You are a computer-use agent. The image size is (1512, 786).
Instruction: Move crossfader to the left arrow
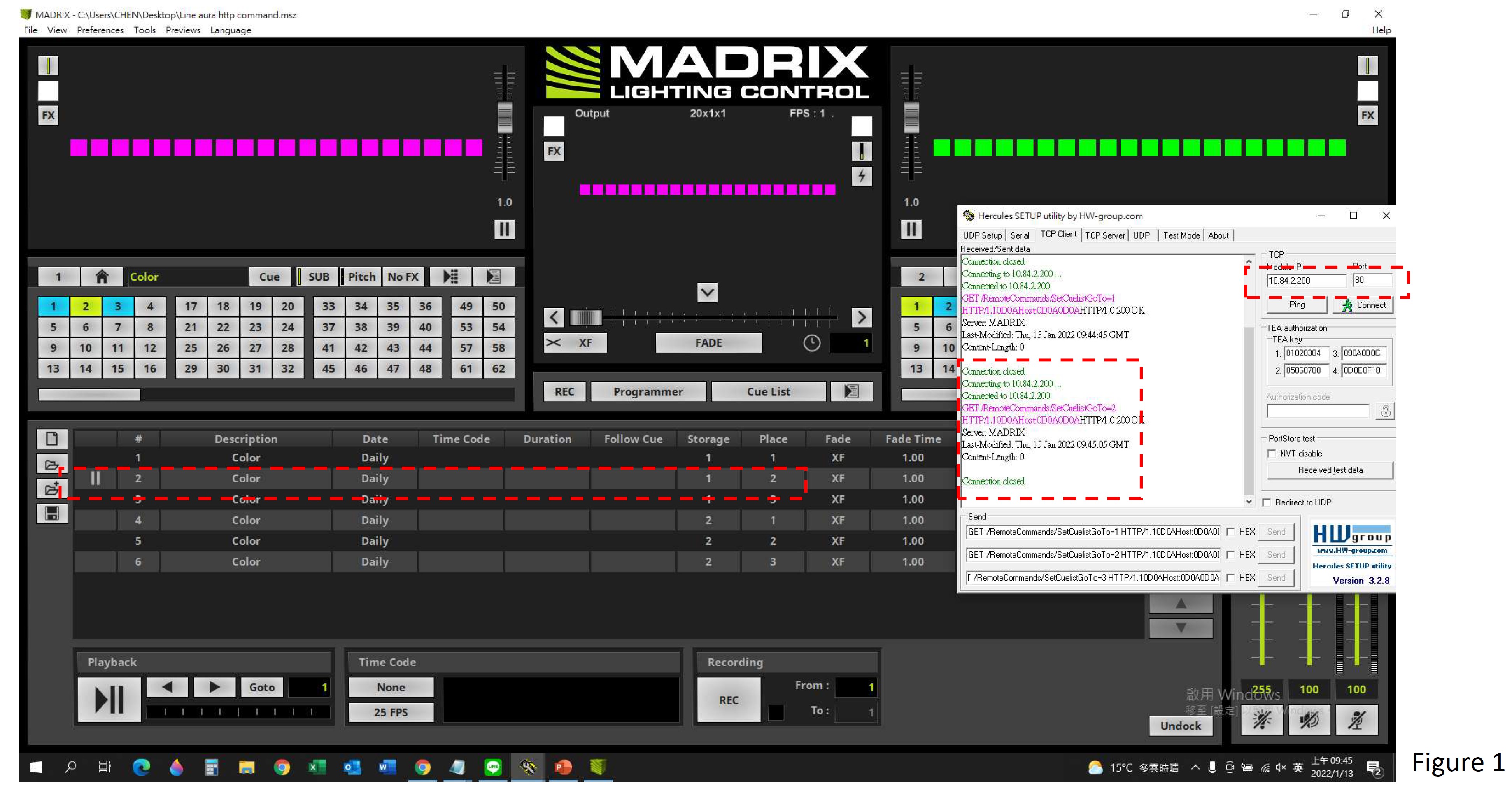click(554, 318)
